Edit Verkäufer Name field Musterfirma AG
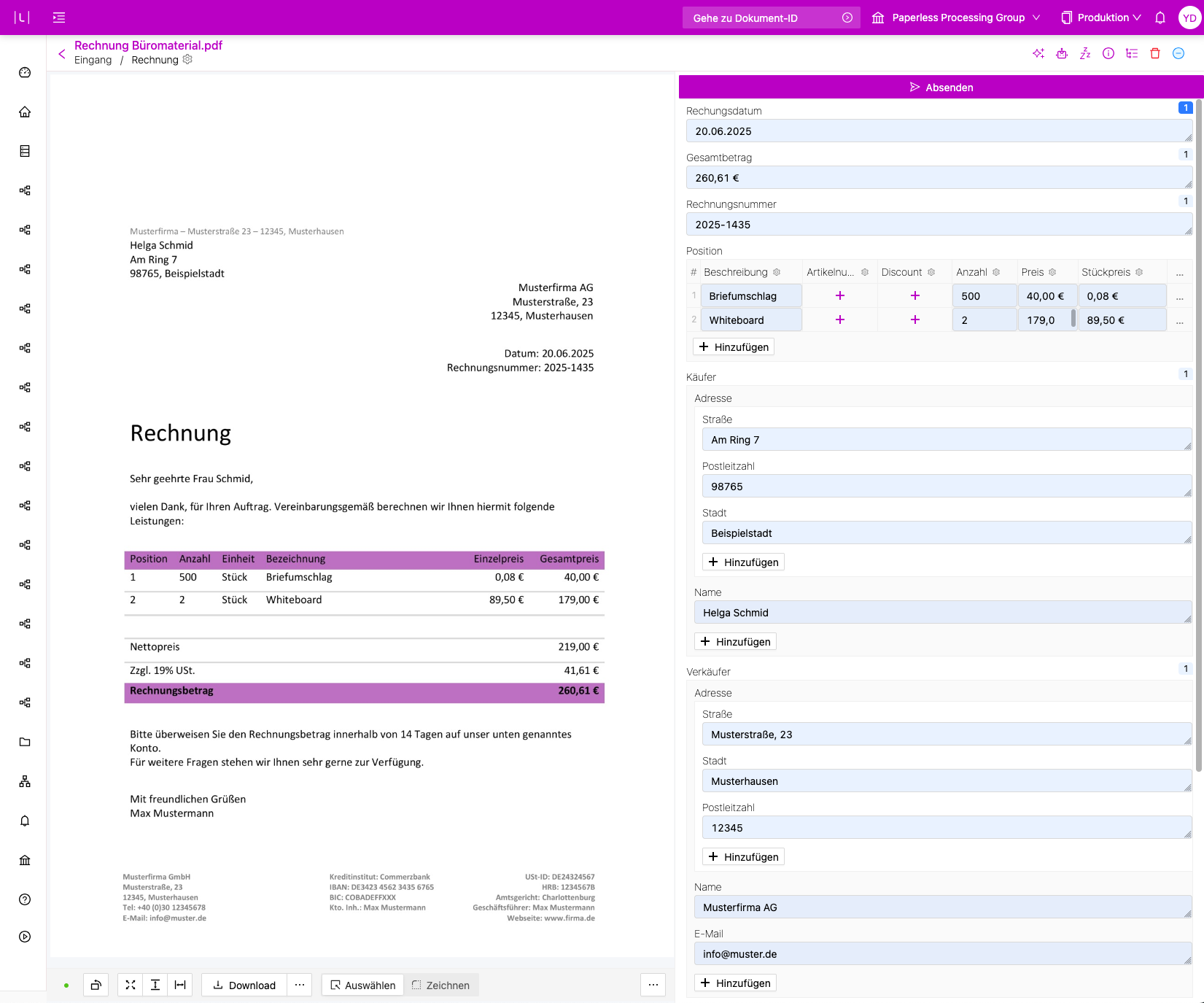The height and width of the screenshot is (1003, 1204). (943, 907)
